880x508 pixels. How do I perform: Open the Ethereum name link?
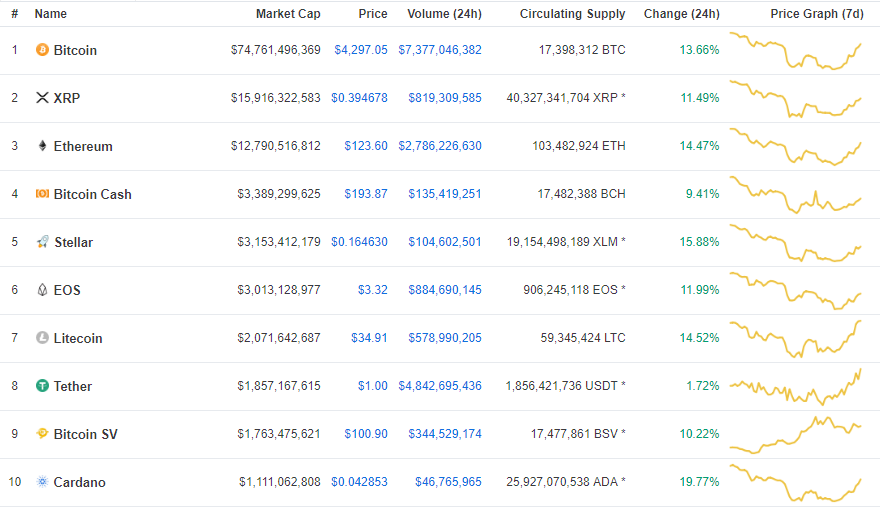tap(83, 147)
